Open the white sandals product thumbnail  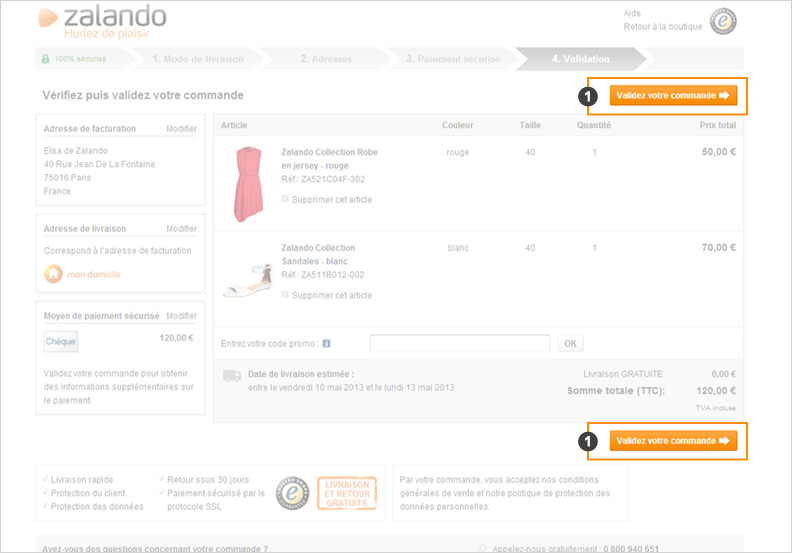coord(248,280)
